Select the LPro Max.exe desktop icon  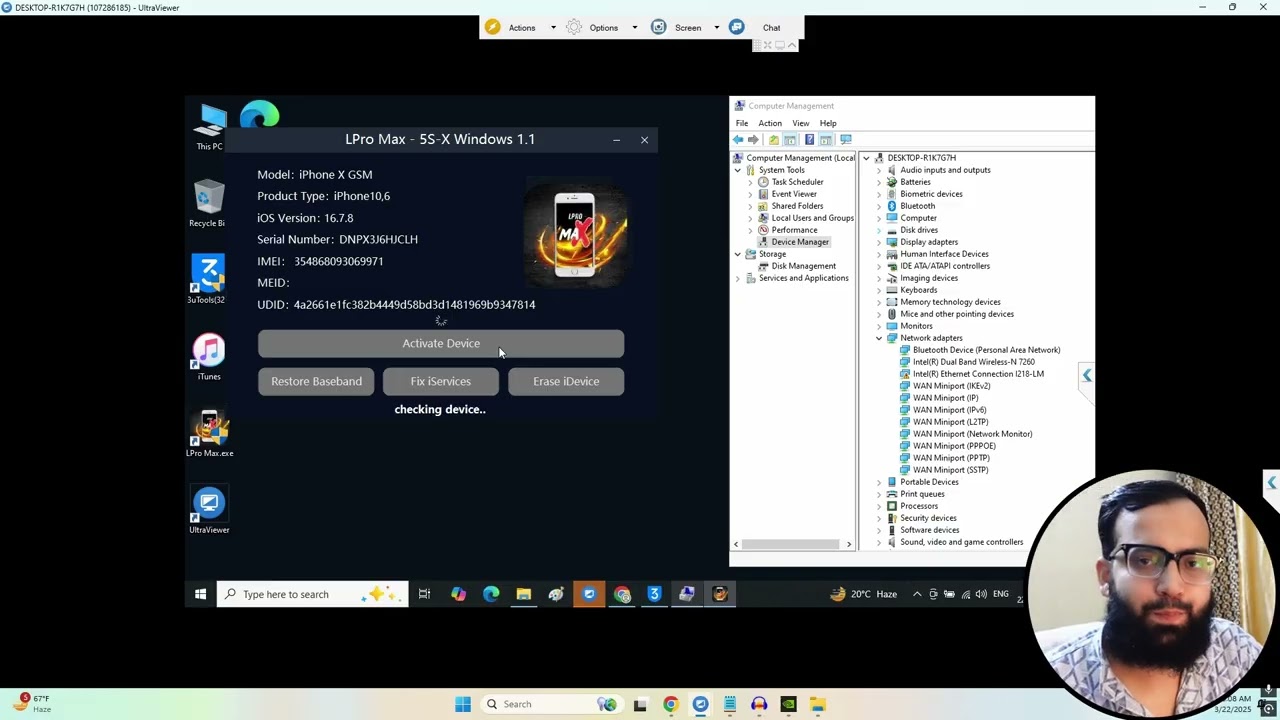click(209, 434)
